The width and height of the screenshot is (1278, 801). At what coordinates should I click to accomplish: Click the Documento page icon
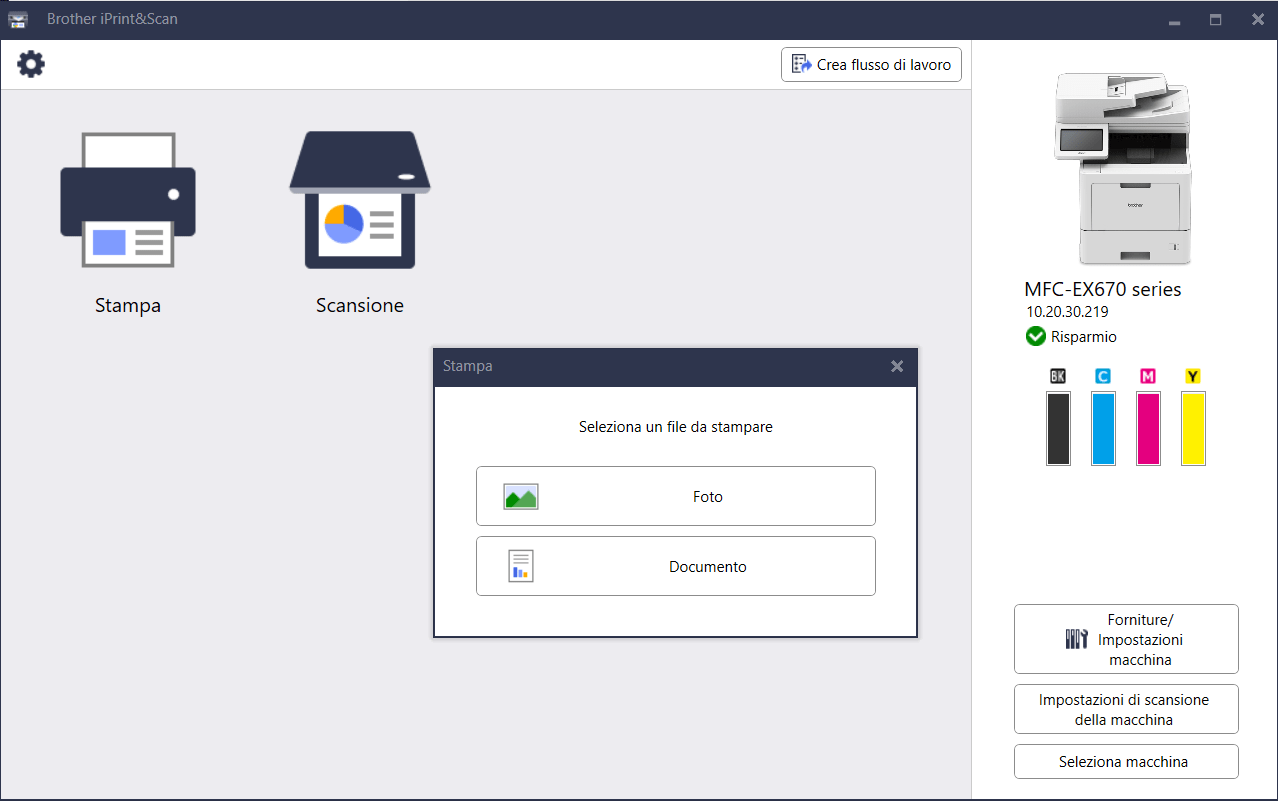click(x=521, y=566)
